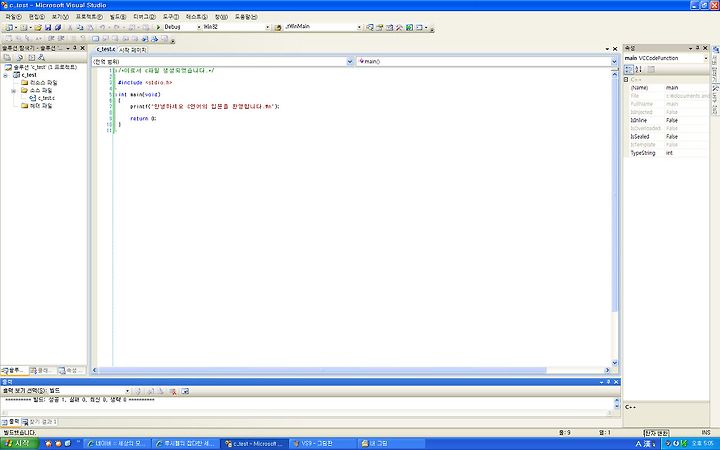Open the 편집 (Edit) menu

click(37, 17)
